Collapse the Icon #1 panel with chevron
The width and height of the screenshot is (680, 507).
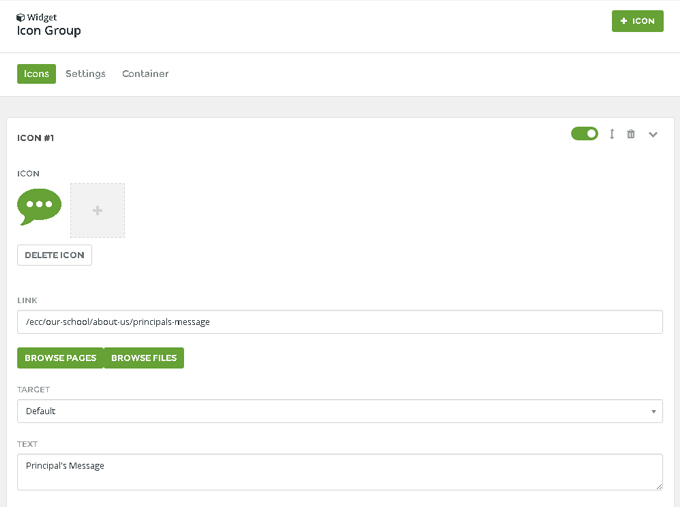point(653,134)
